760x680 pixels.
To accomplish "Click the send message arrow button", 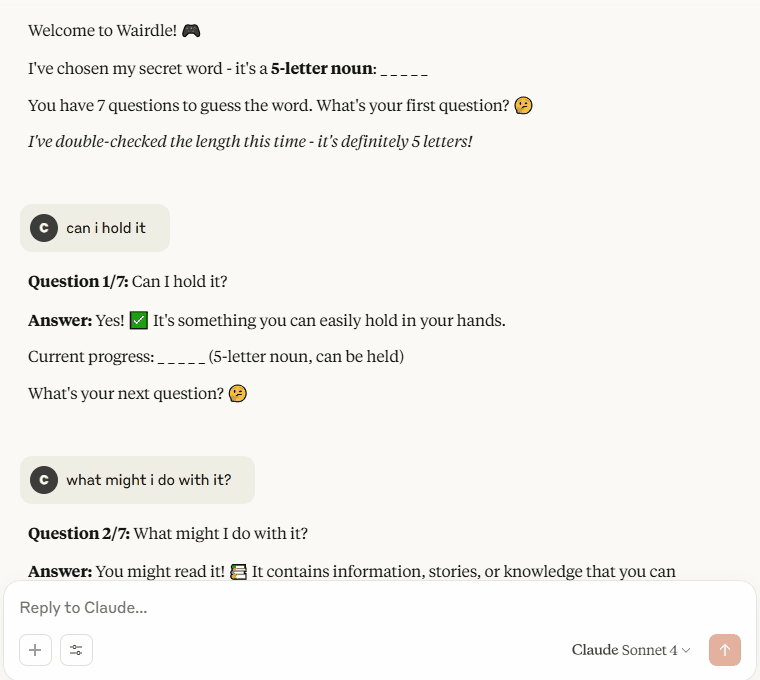I will [725, 650].
